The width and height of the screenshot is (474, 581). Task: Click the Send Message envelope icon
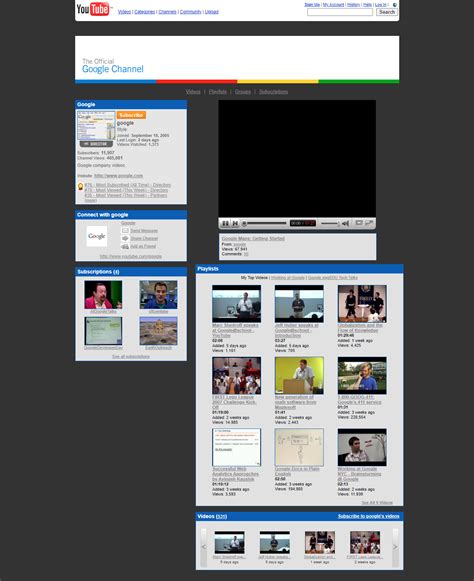[x=125, y=230]
